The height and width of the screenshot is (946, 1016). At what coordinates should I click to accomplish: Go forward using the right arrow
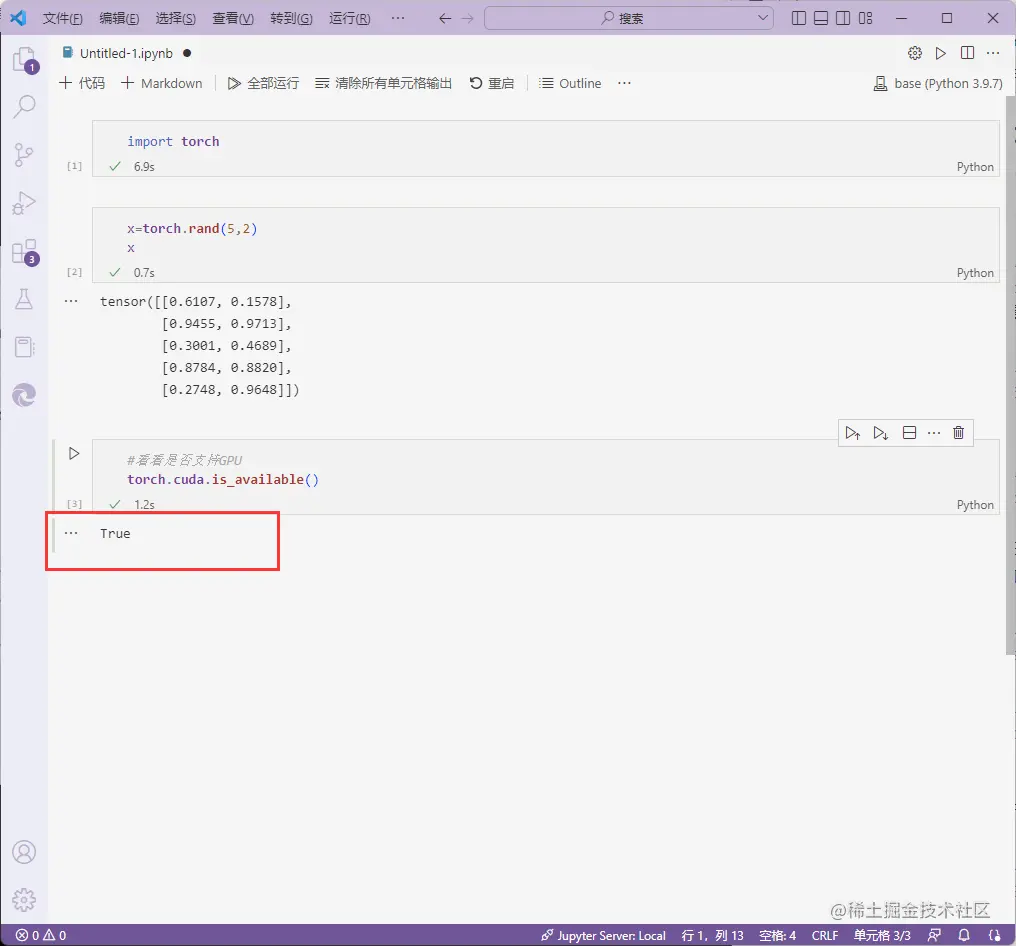tap(467, 18)
